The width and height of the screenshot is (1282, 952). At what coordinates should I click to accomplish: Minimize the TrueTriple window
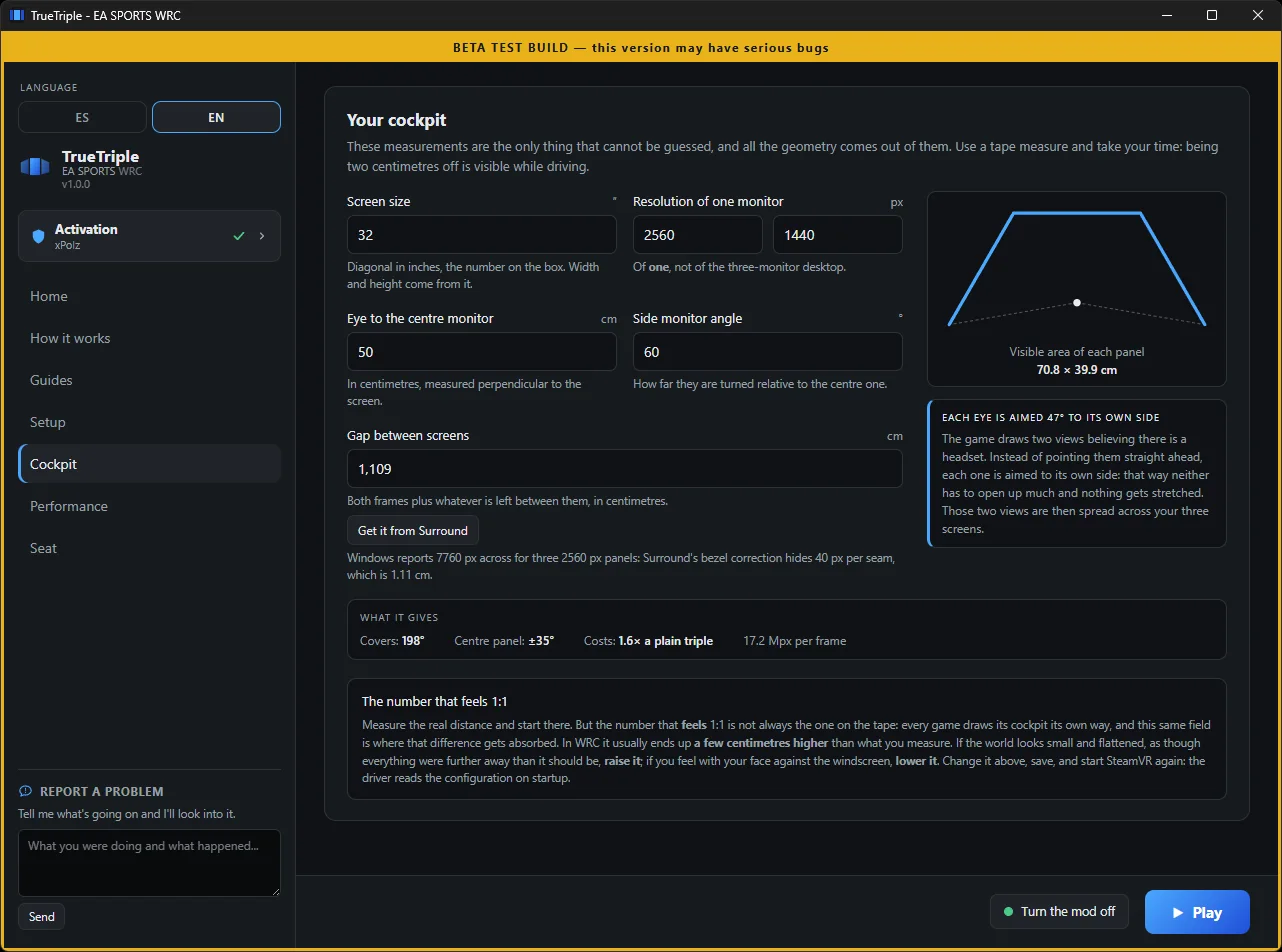(x=1166, y=16)
